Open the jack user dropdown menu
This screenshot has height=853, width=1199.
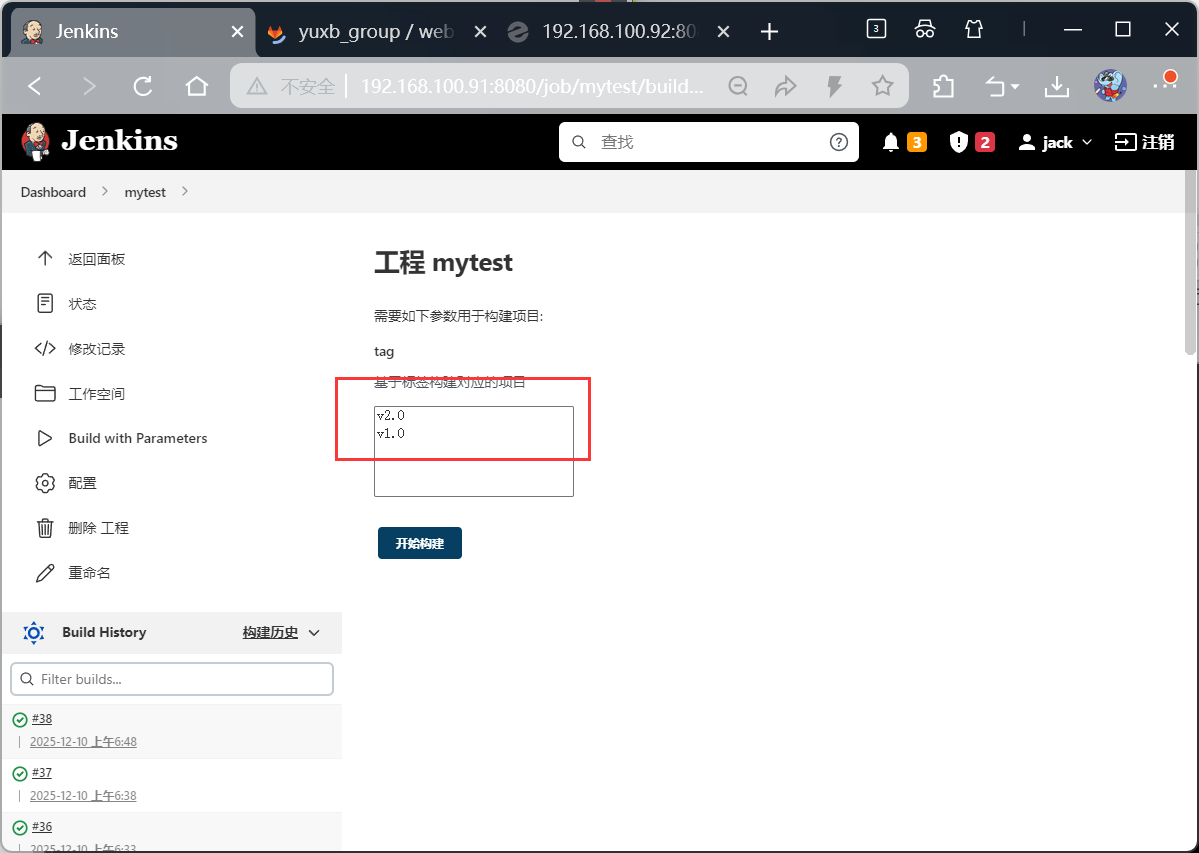(1055, 142)
